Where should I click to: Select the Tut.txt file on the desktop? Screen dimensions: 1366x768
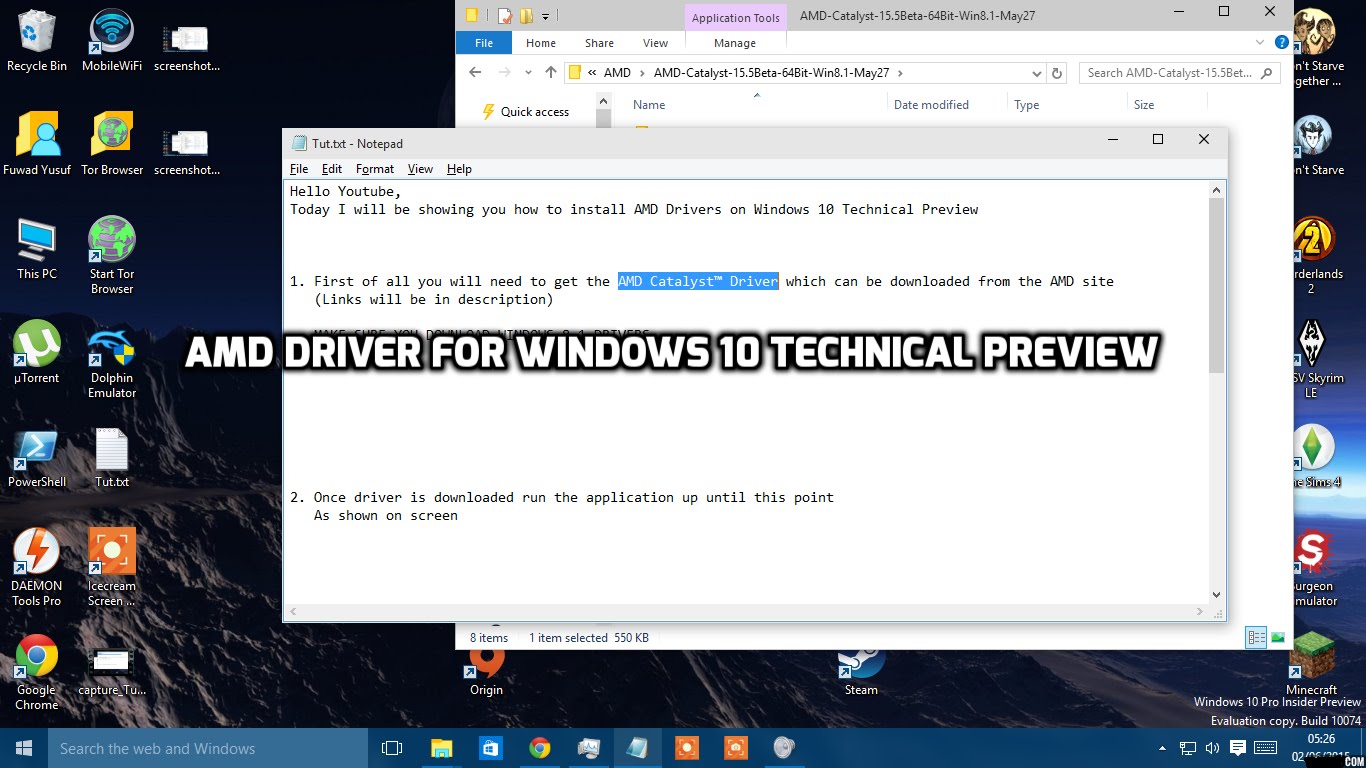click(x=112, y=457)
